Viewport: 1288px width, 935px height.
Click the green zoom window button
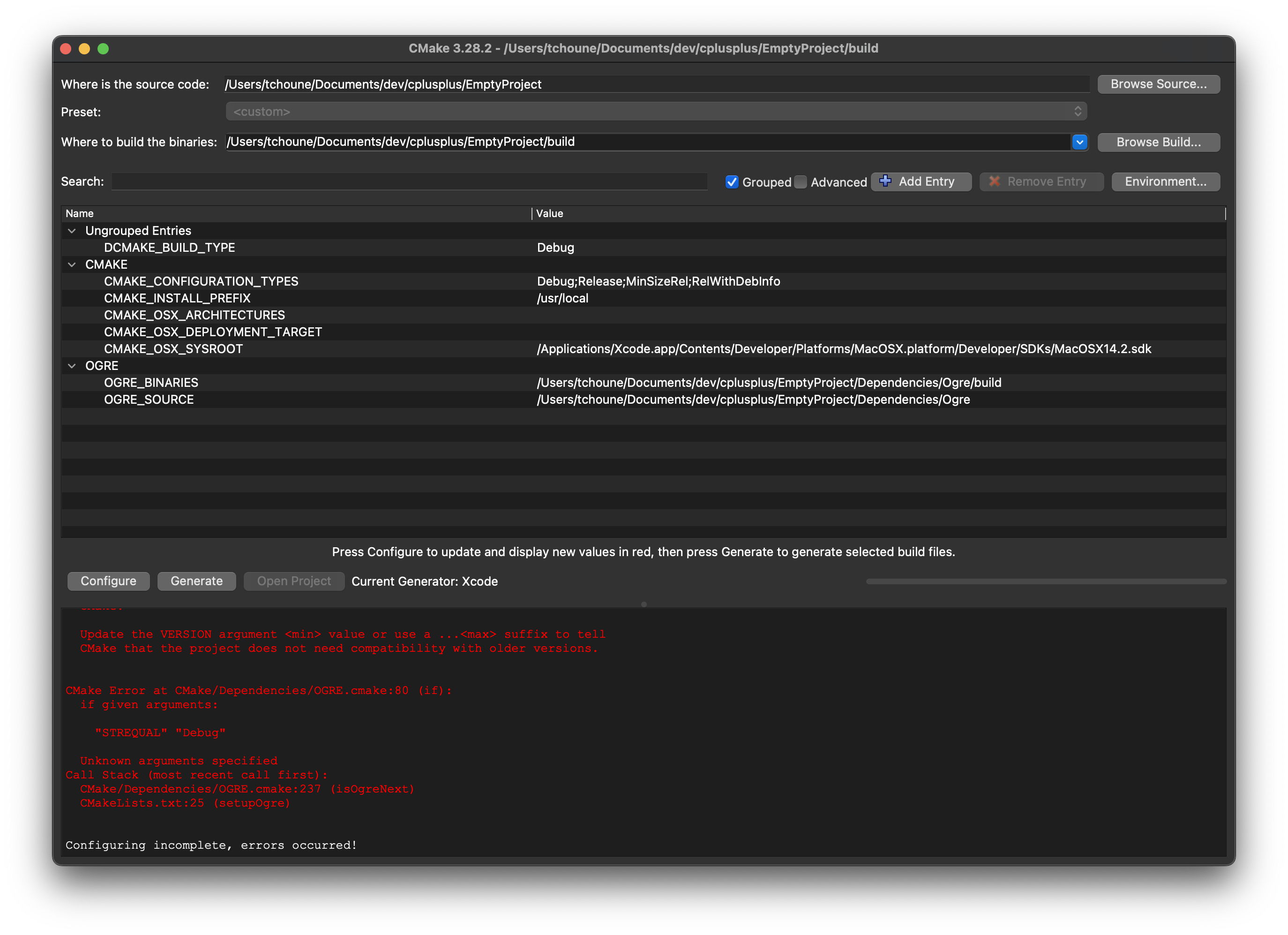pos(104,49)
